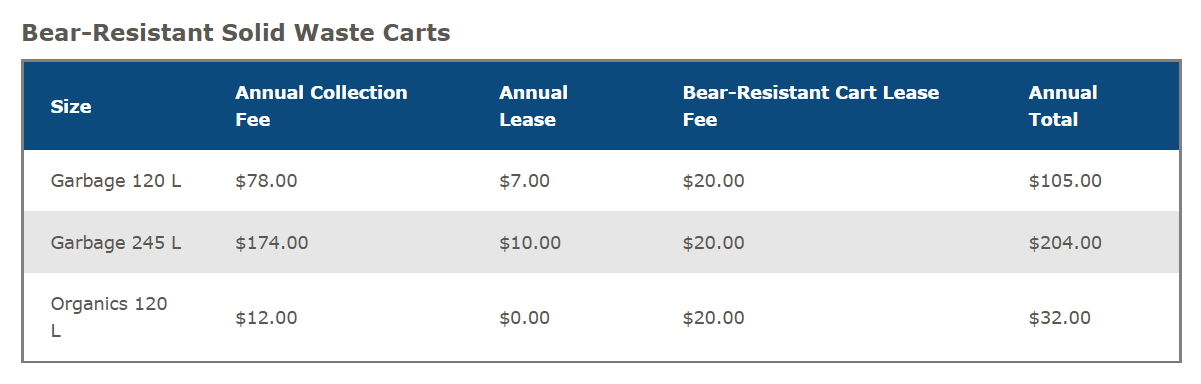
Task: Click the $20.00 fee in Garbage 245 L row
Action: (714, 242)
